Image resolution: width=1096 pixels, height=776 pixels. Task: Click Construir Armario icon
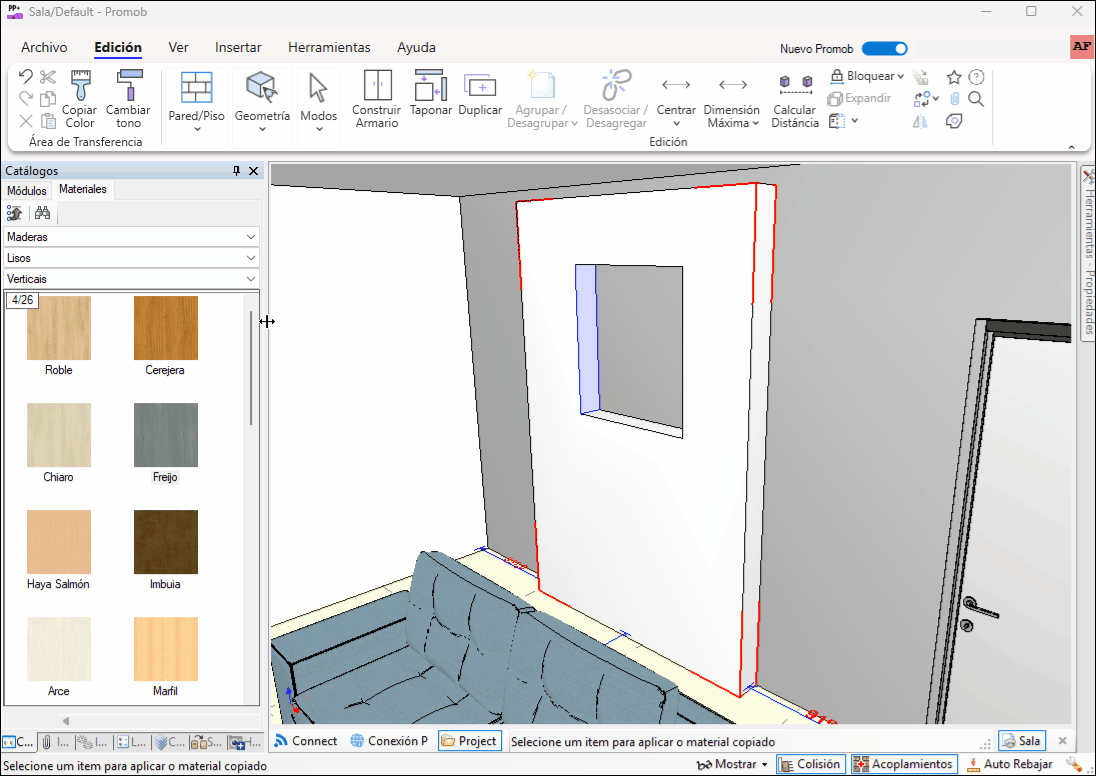[377, 98]
